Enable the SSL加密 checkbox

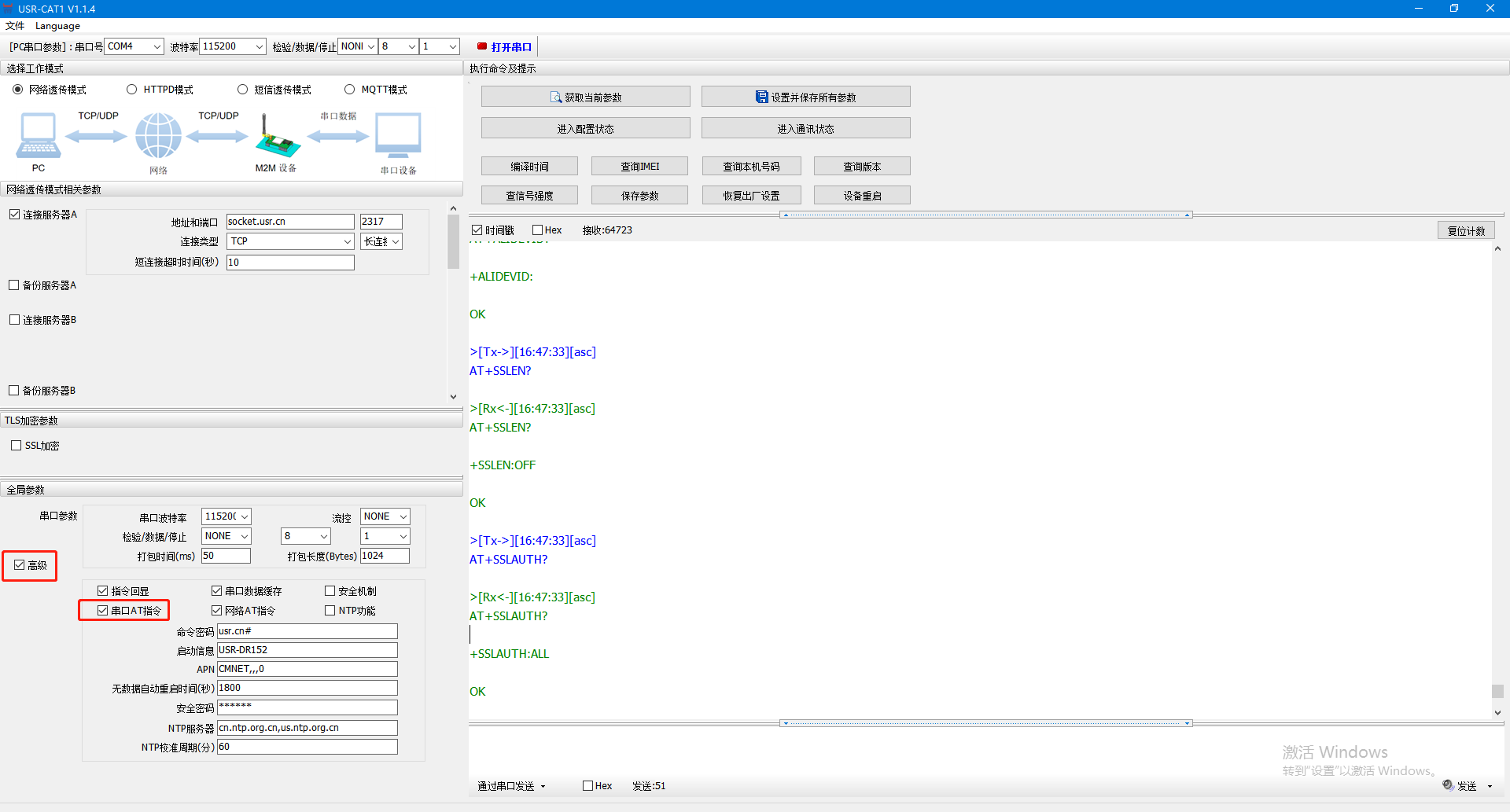17,446
